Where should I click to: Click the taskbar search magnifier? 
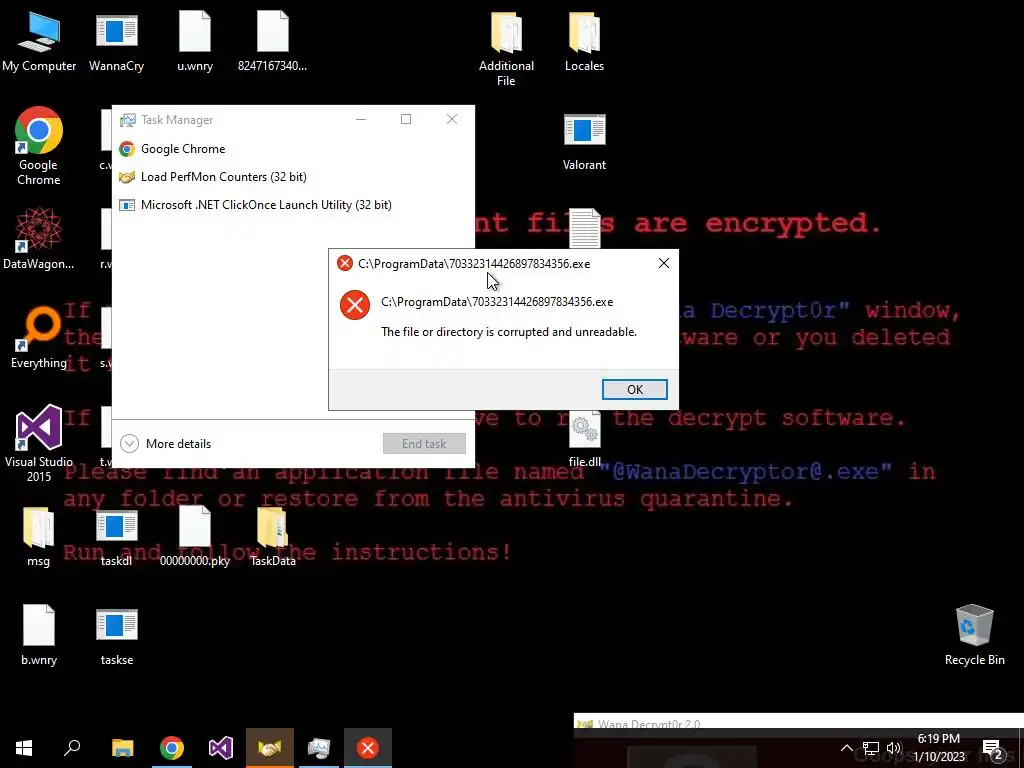pyautogui.click(x=72, y=748)
